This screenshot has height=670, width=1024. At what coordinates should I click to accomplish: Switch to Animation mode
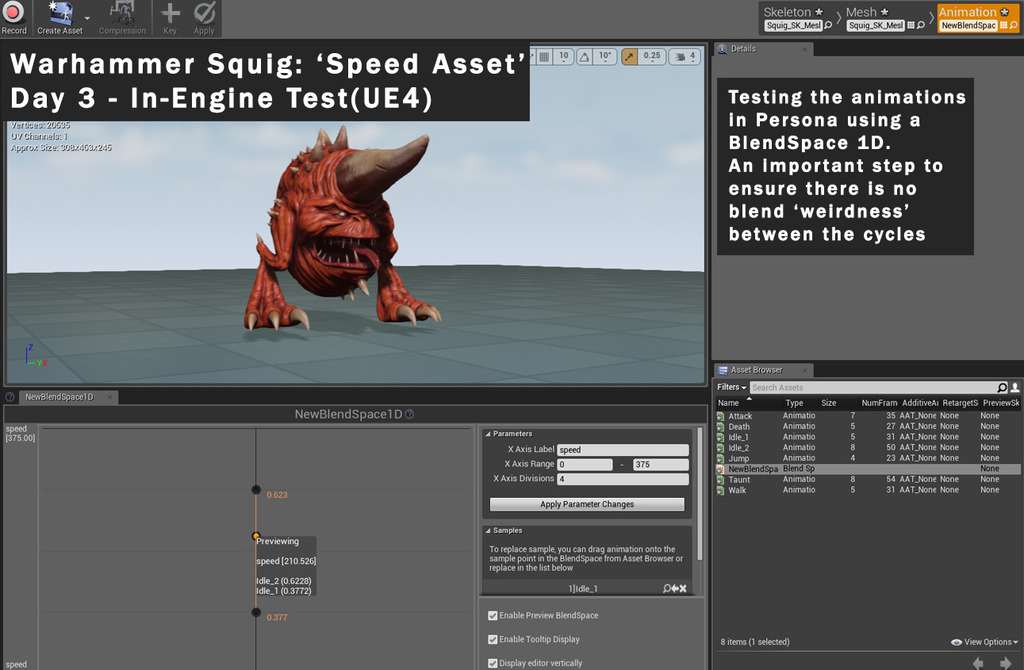(973, 12)
